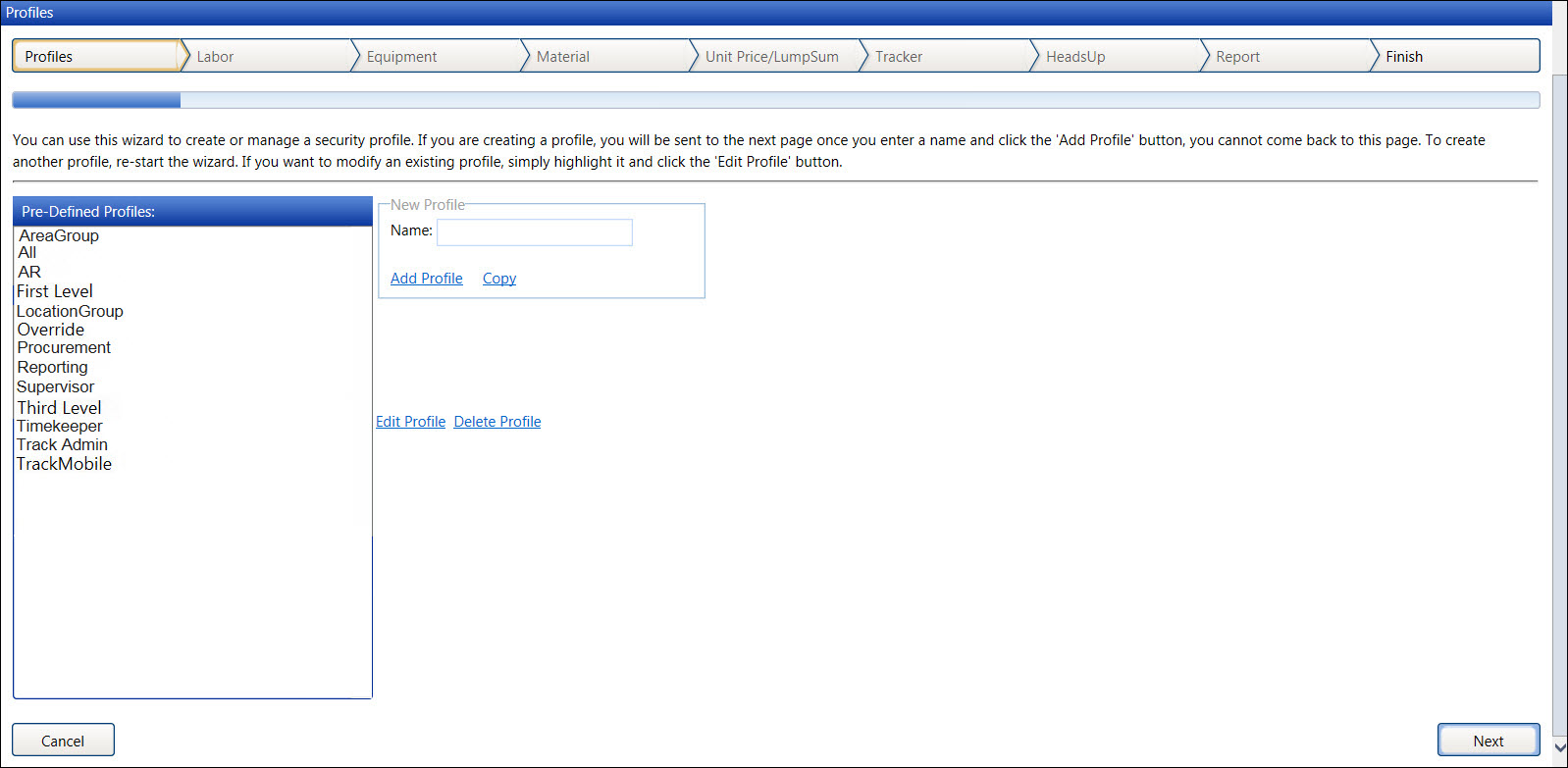Click the scrollbar down arrow

(1559, 747)
